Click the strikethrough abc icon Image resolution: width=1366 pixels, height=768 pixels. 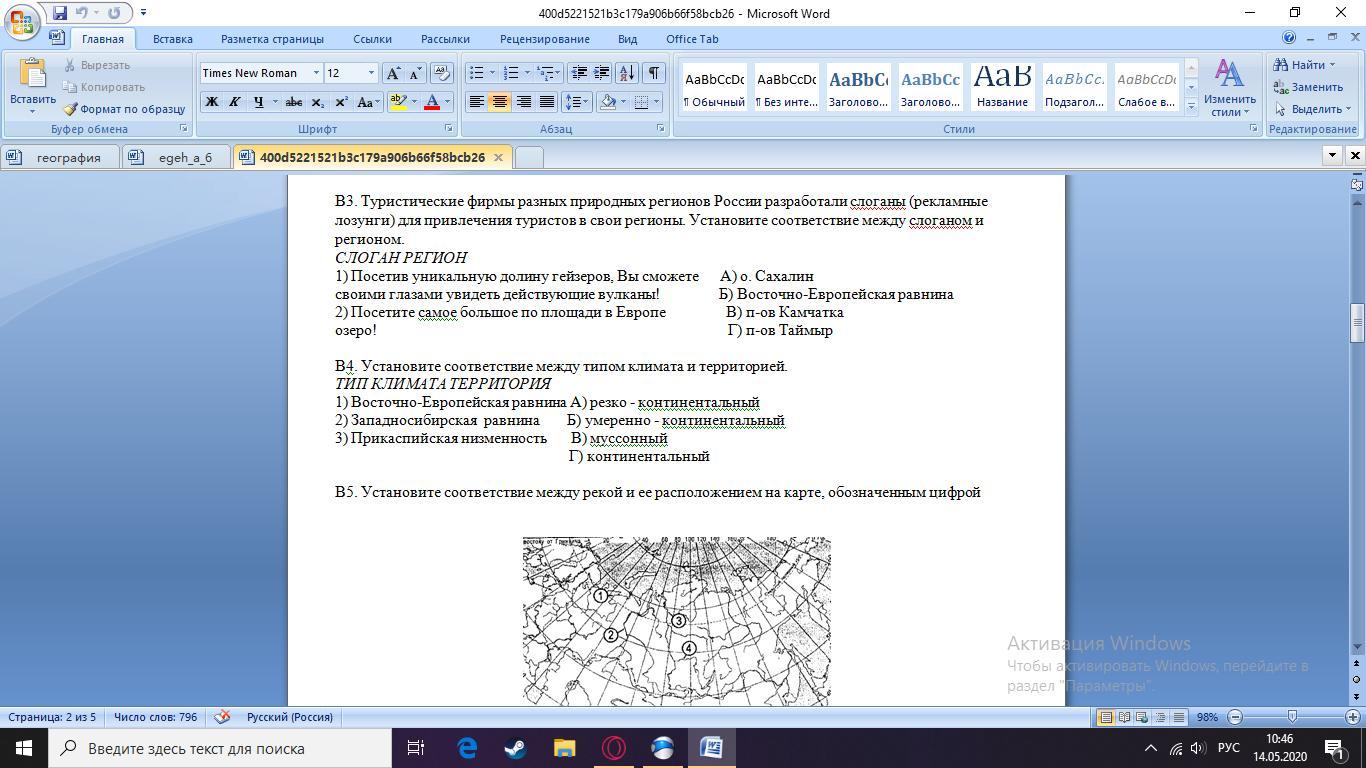[293, 102]
